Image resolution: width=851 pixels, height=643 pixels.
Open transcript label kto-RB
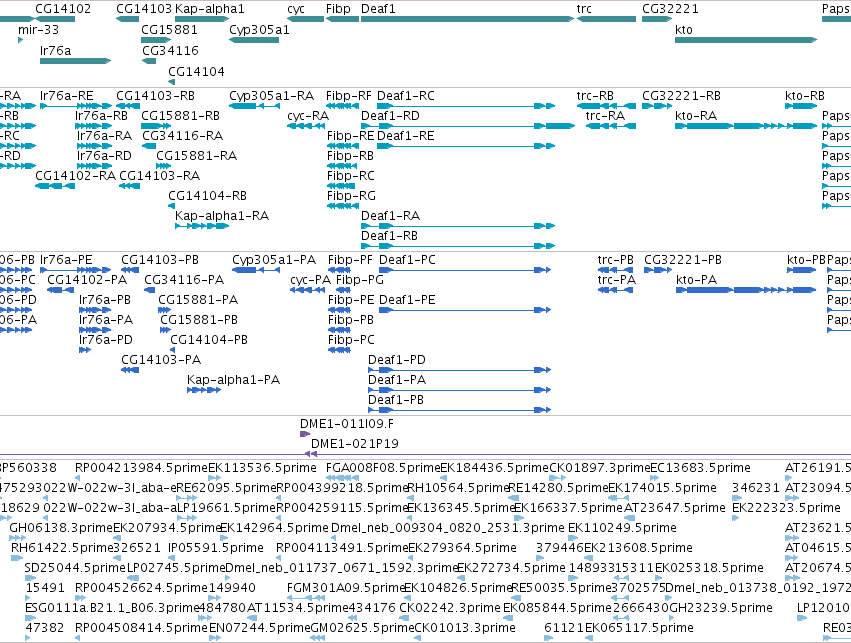pyautogui.click(x=804, y=96)
